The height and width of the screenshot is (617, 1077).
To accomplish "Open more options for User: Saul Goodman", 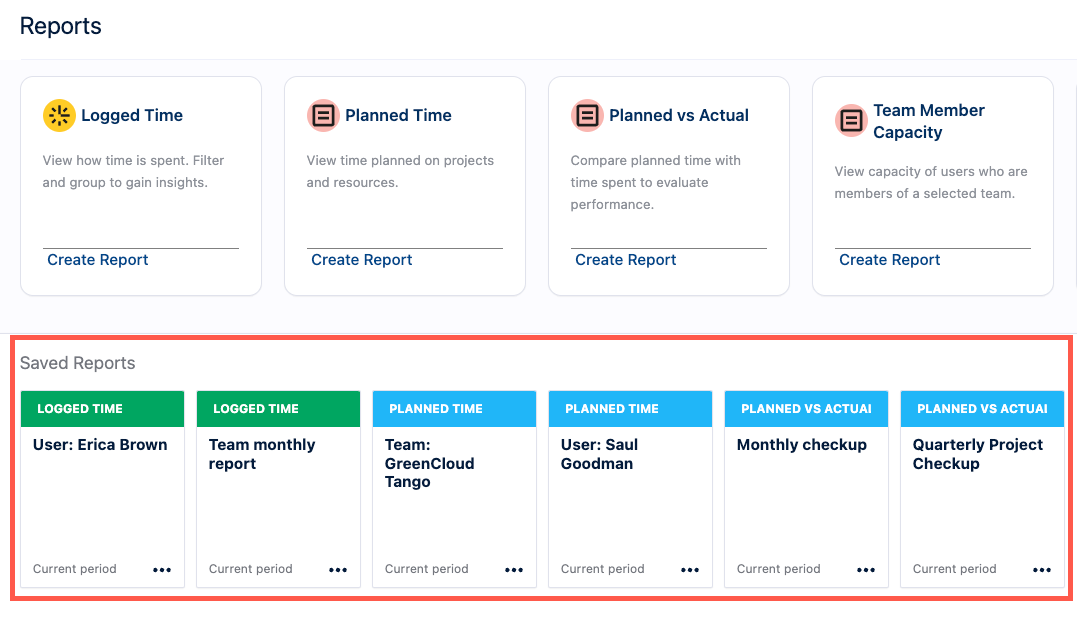I will (690, 570).
